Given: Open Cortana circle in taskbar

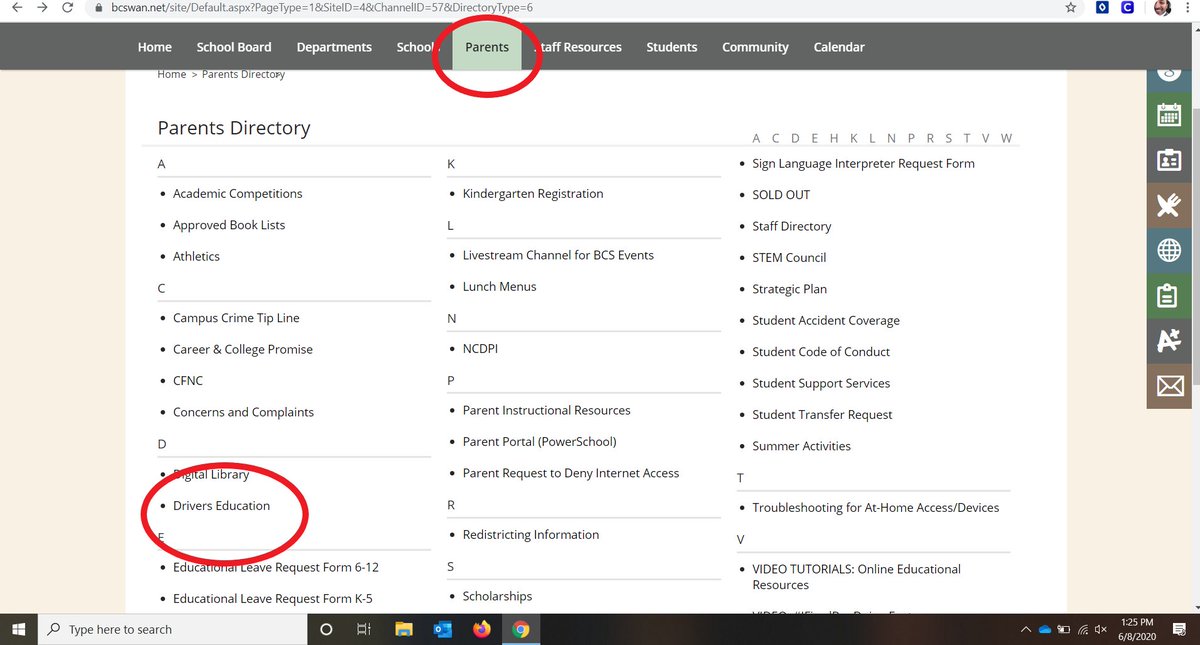Looking at the screenshot, I should click(326, 629).
